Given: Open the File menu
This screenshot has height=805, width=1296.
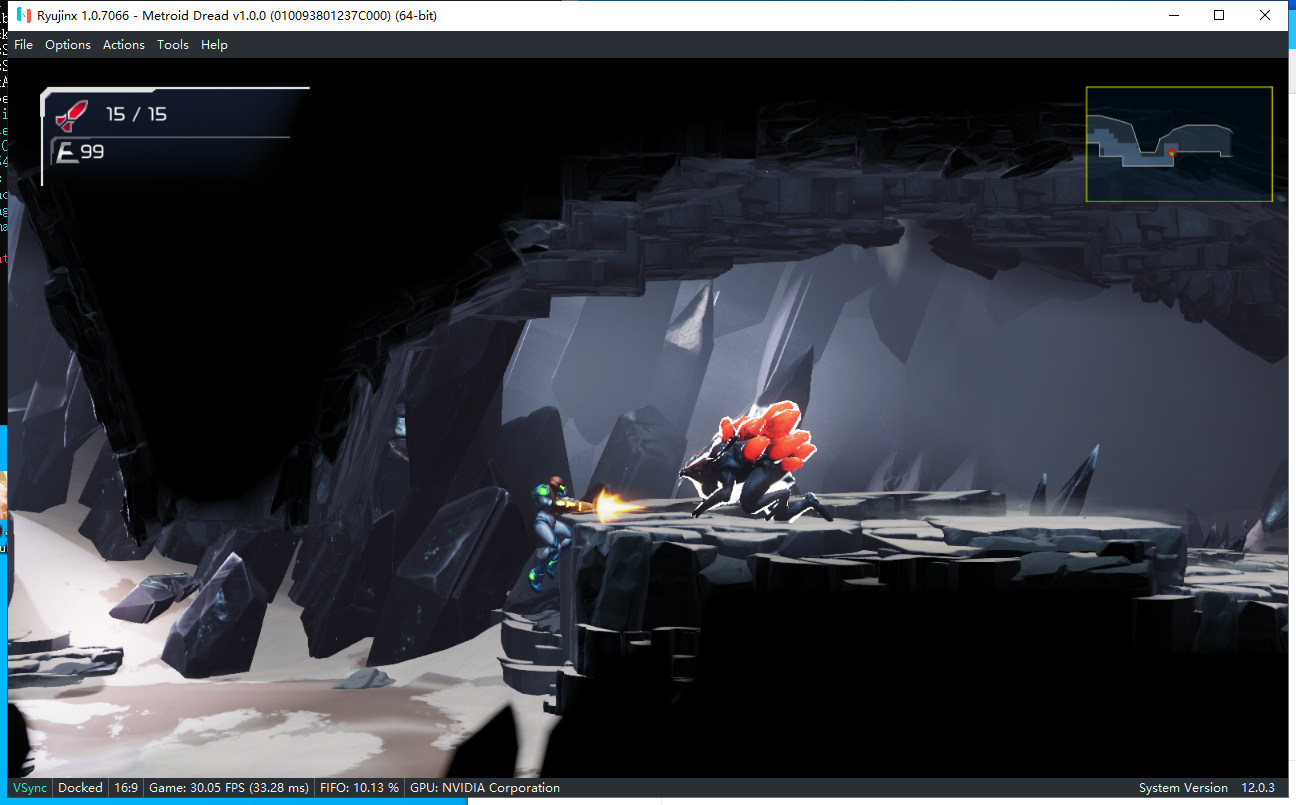Looking at the screenshot, I should coord(23,45).
